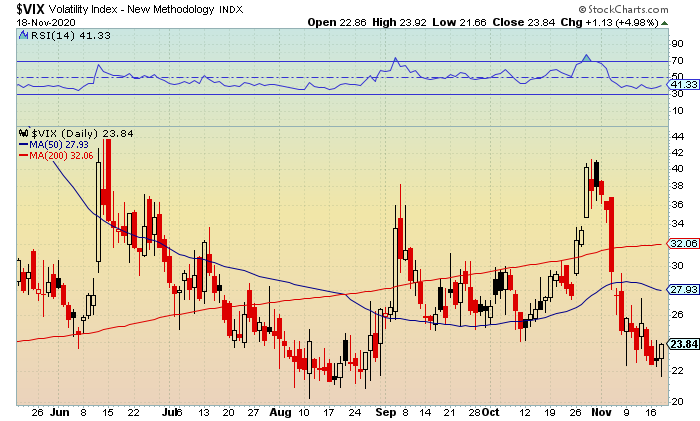Click the 23.84 last price tag

click(x=683, y=344)
